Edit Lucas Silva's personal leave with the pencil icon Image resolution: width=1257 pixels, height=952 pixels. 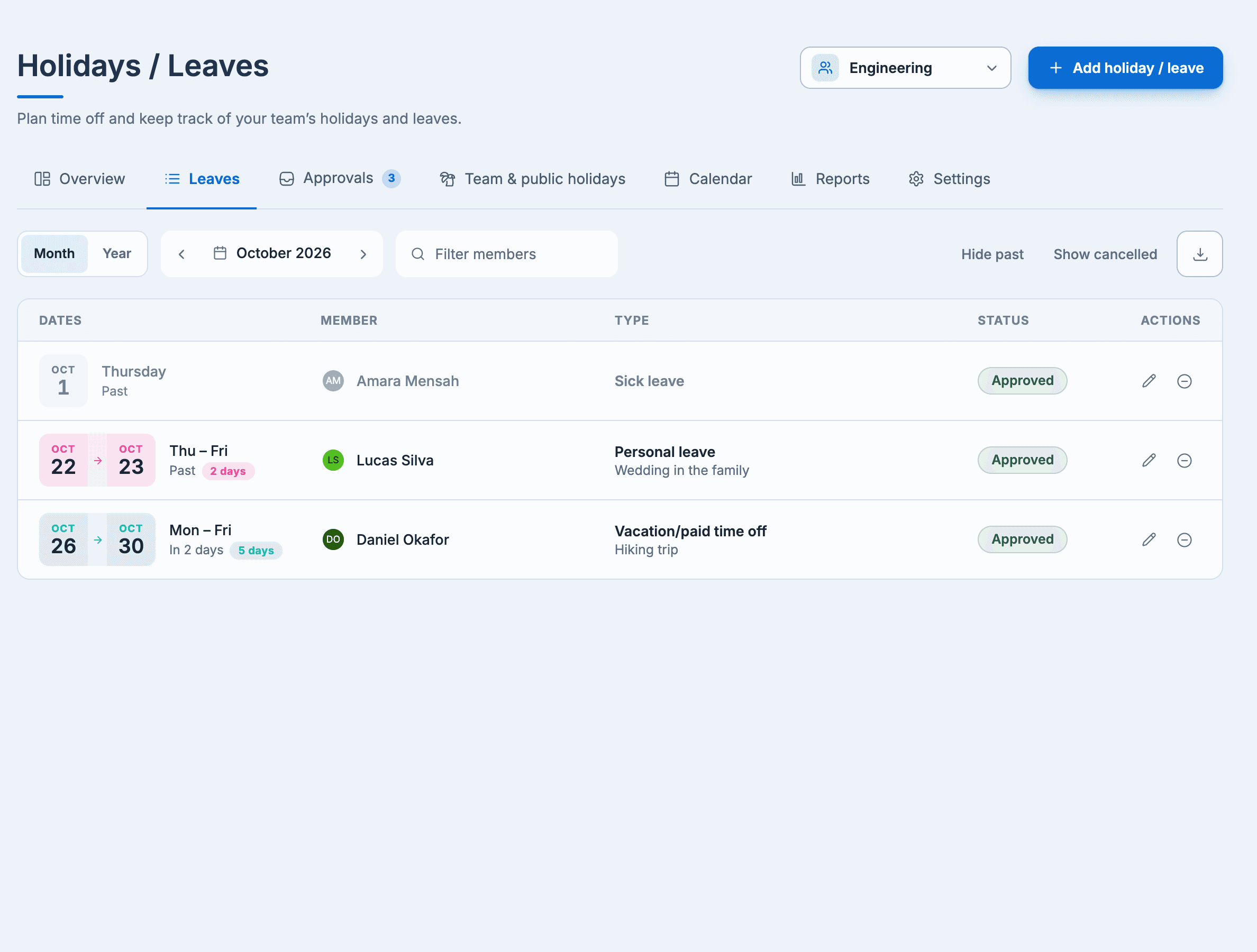click(x=1149, y=460)
